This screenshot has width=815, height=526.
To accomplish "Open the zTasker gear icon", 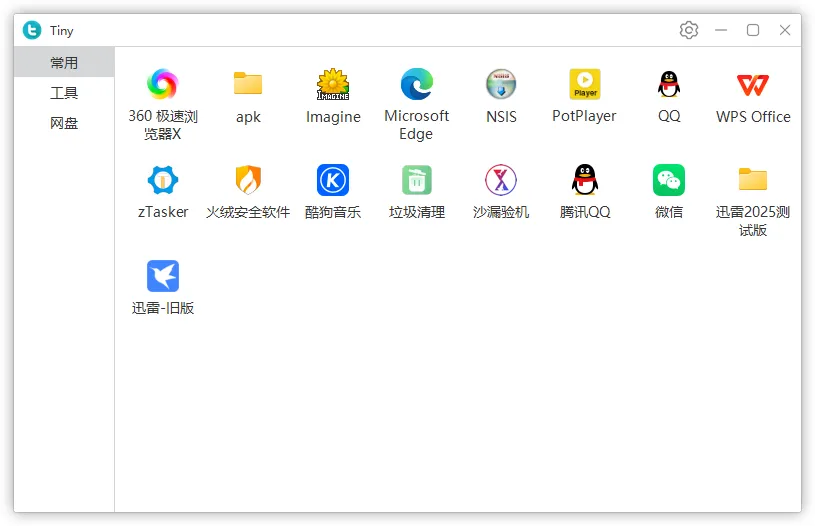I will [163, 180].
